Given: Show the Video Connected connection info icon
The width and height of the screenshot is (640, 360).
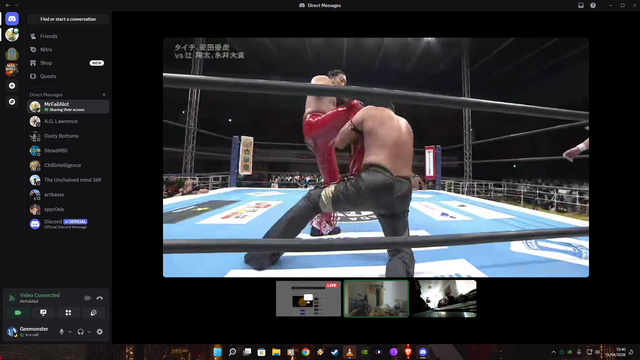Looking at the screenshot, I should (12, 298).
